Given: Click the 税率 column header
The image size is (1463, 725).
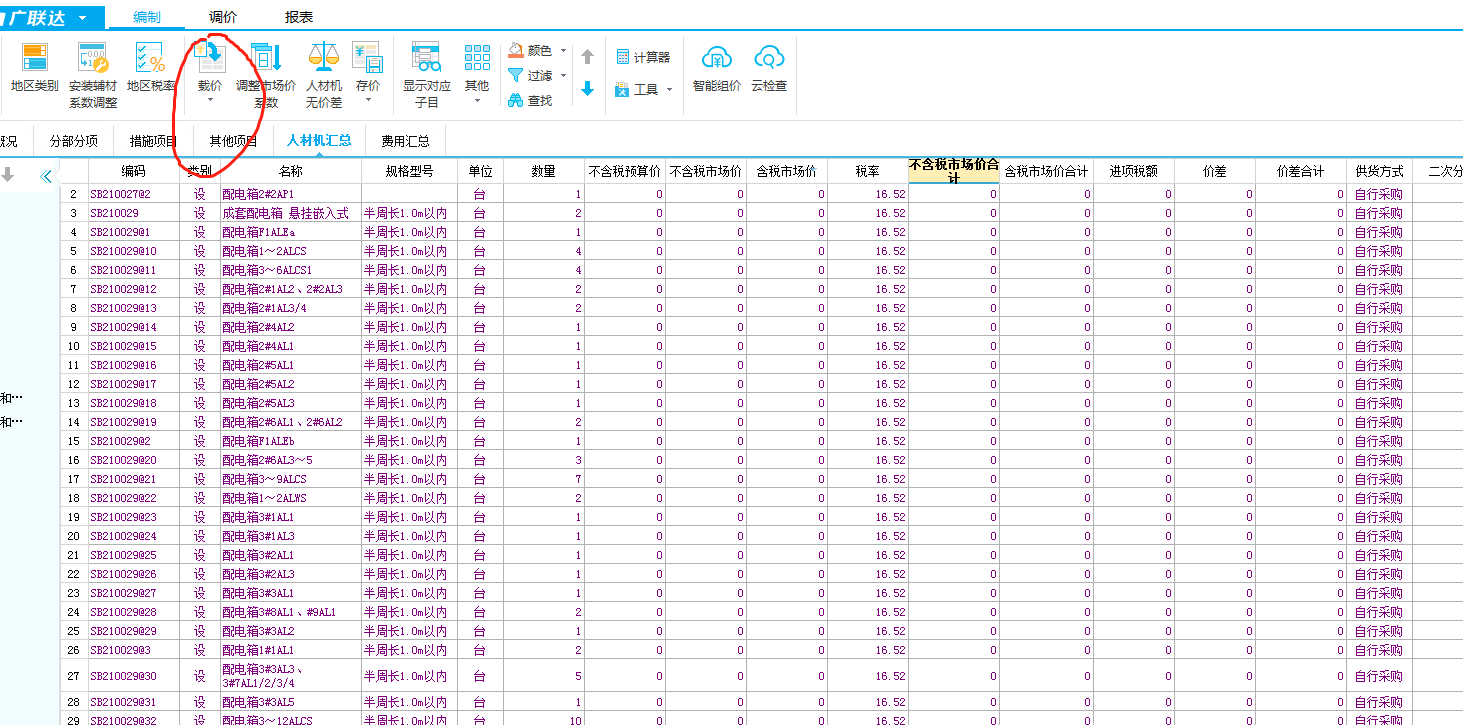Looking at the screenshot, I should [867, 171].
